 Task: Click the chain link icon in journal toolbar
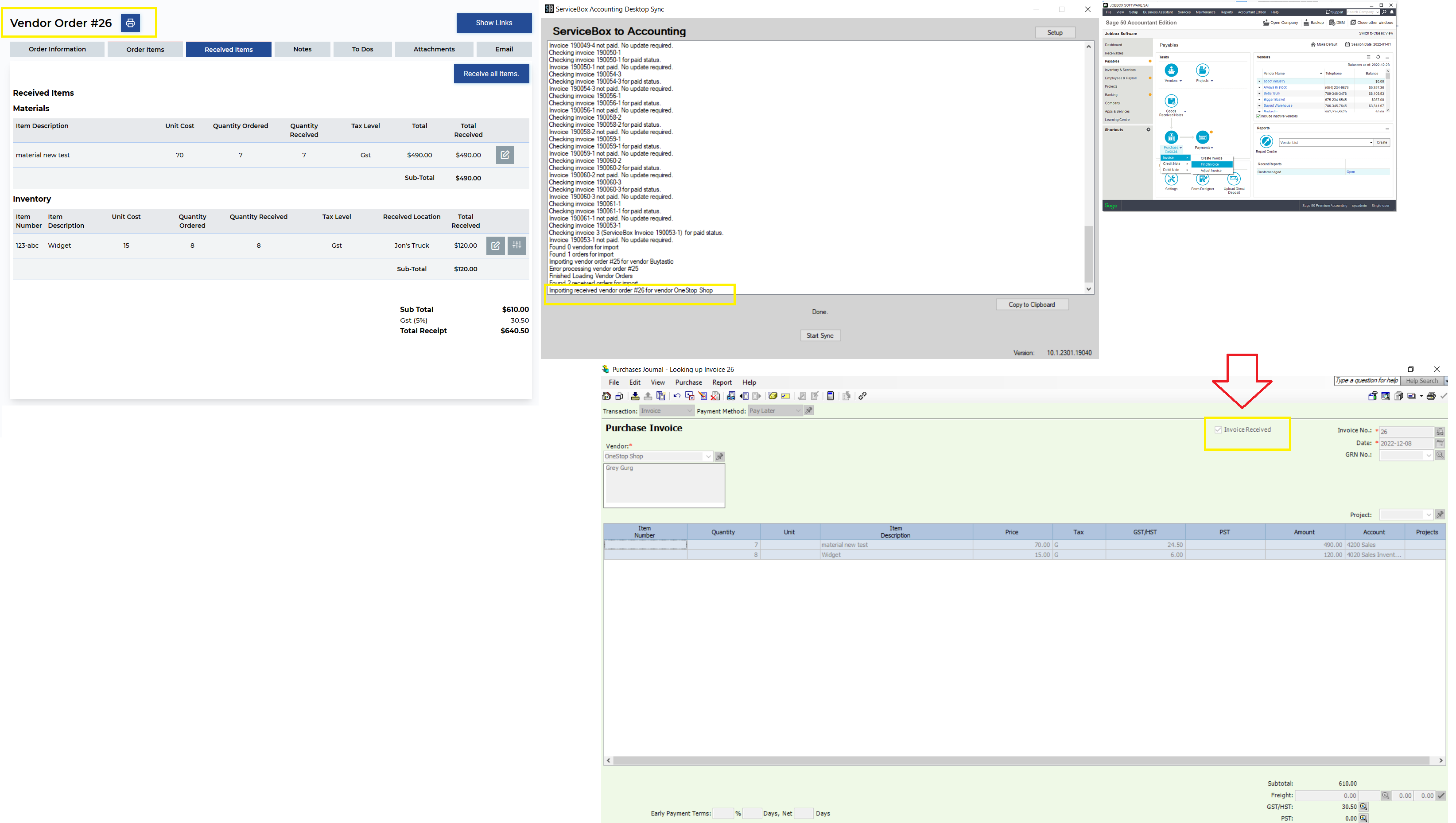click(x=862, y=396)
